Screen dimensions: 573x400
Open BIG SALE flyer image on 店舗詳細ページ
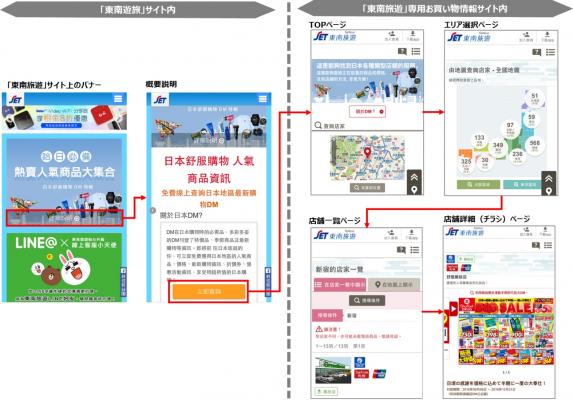click(x=506, y=331)
